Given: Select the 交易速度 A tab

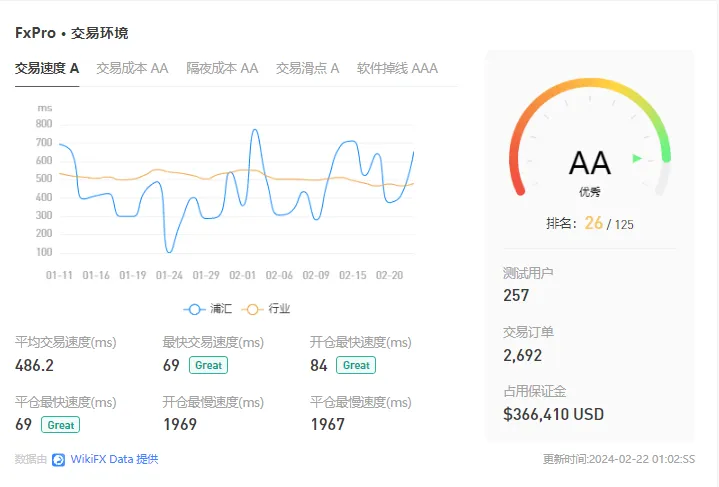Looking at the screenshot, I should click(47, 68).
